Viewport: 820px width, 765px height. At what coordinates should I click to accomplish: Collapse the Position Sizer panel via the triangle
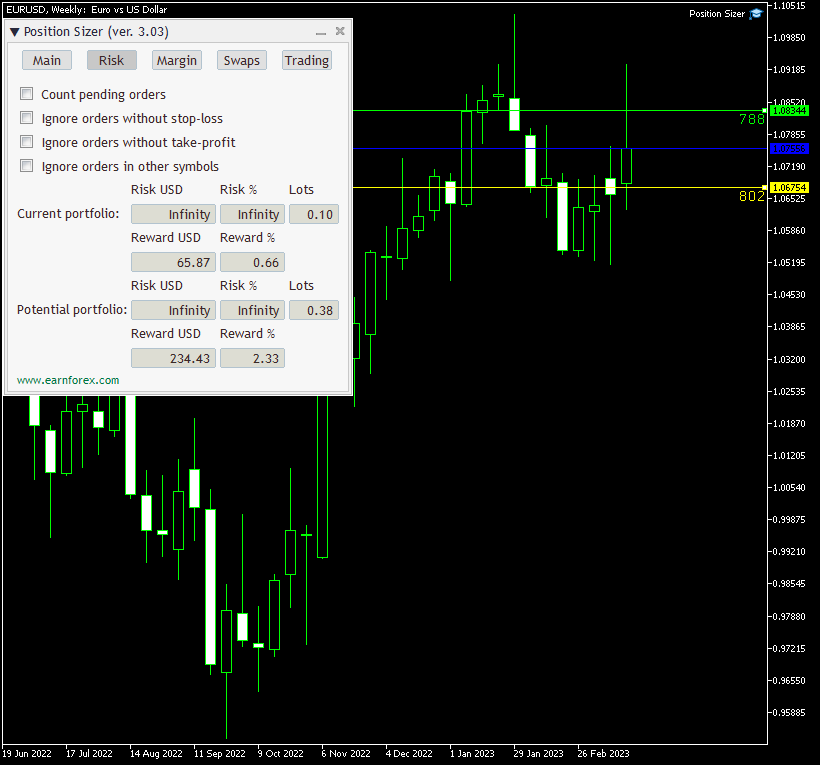(14, 31)
